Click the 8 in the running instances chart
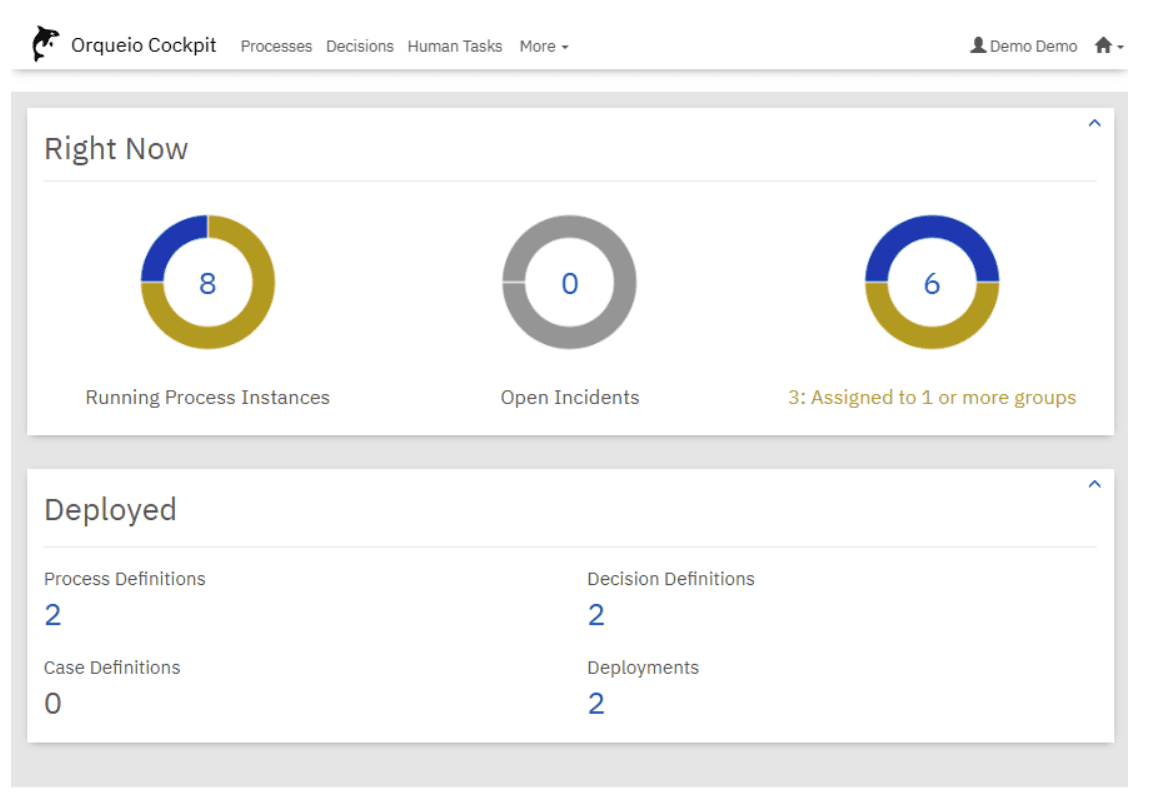 point(207,284)
